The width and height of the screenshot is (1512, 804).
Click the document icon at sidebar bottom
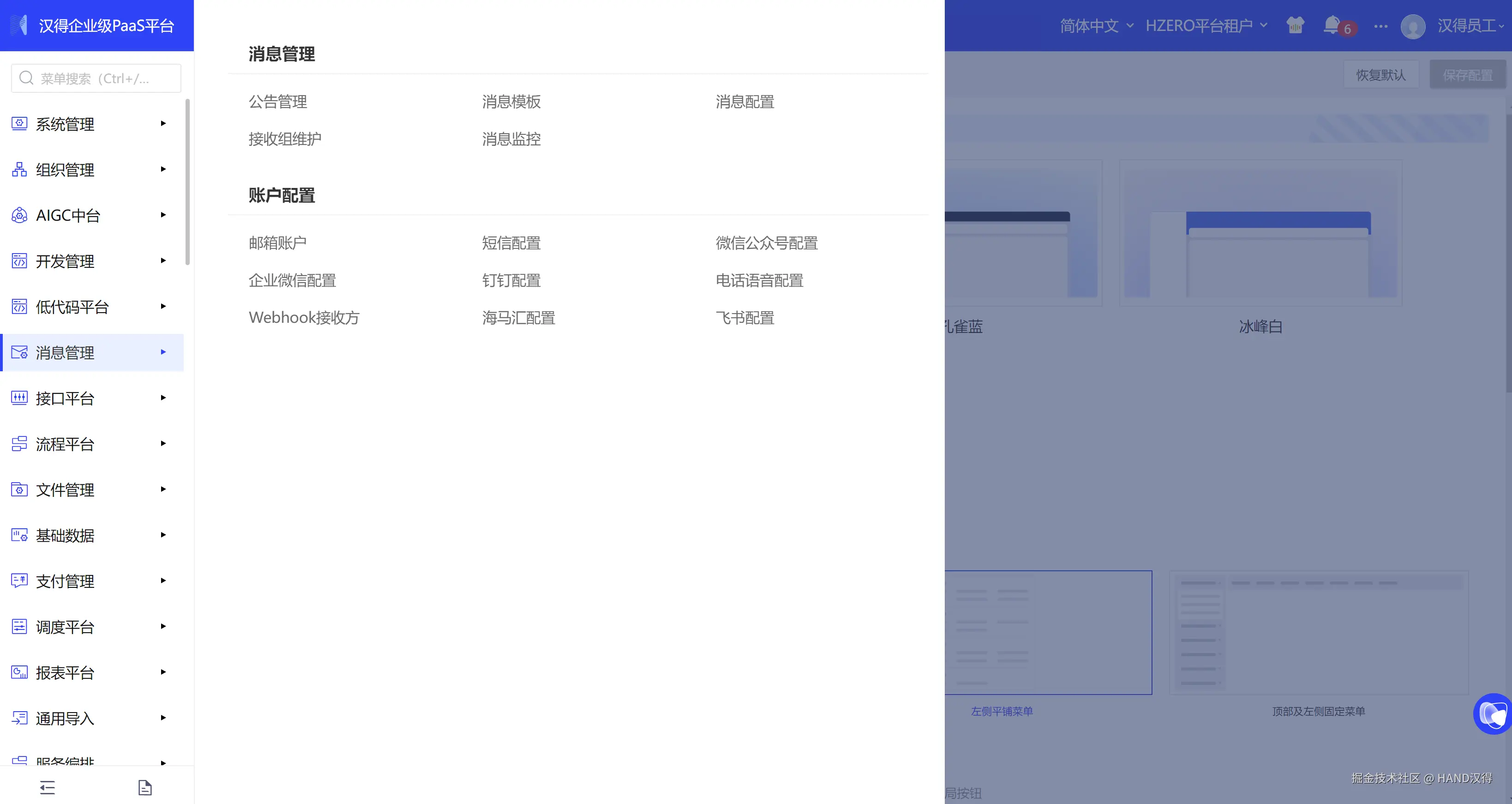(145, 787)
